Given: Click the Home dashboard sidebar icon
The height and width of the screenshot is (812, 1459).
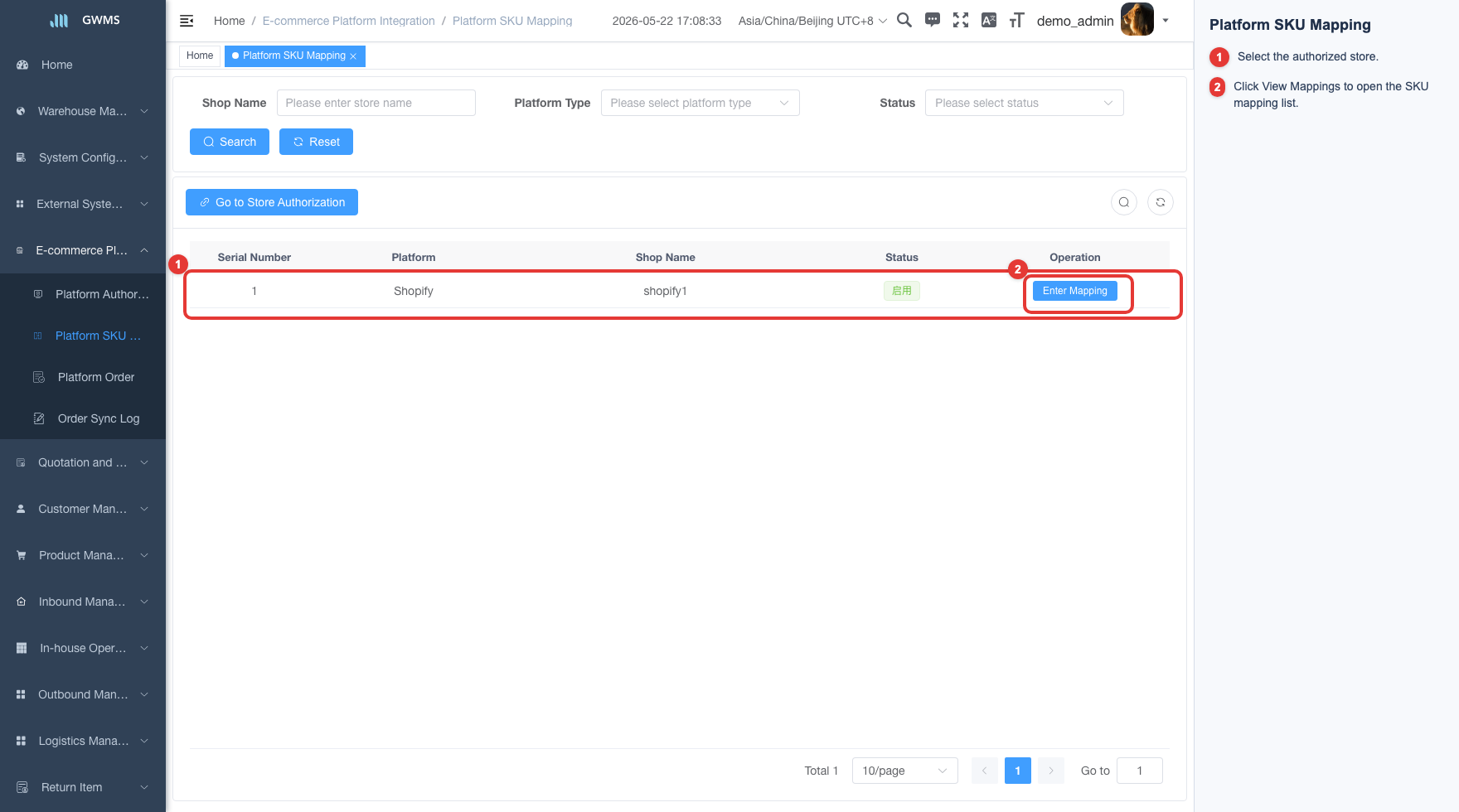Looking at the screenshot, I should [x=22, y=65].
